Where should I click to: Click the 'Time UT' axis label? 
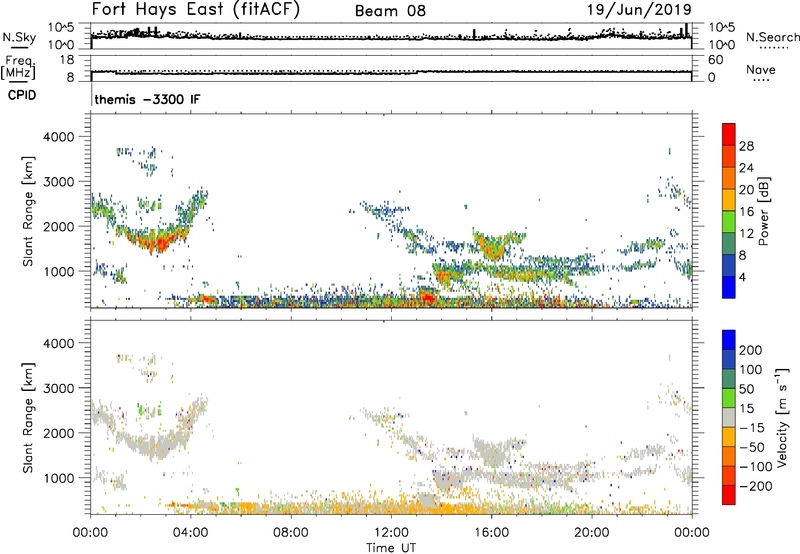click(x=391, y=547)
